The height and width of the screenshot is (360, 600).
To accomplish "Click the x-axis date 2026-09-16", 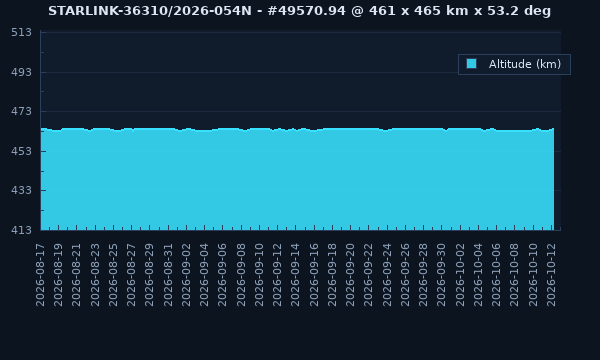I will click(314, 275).
